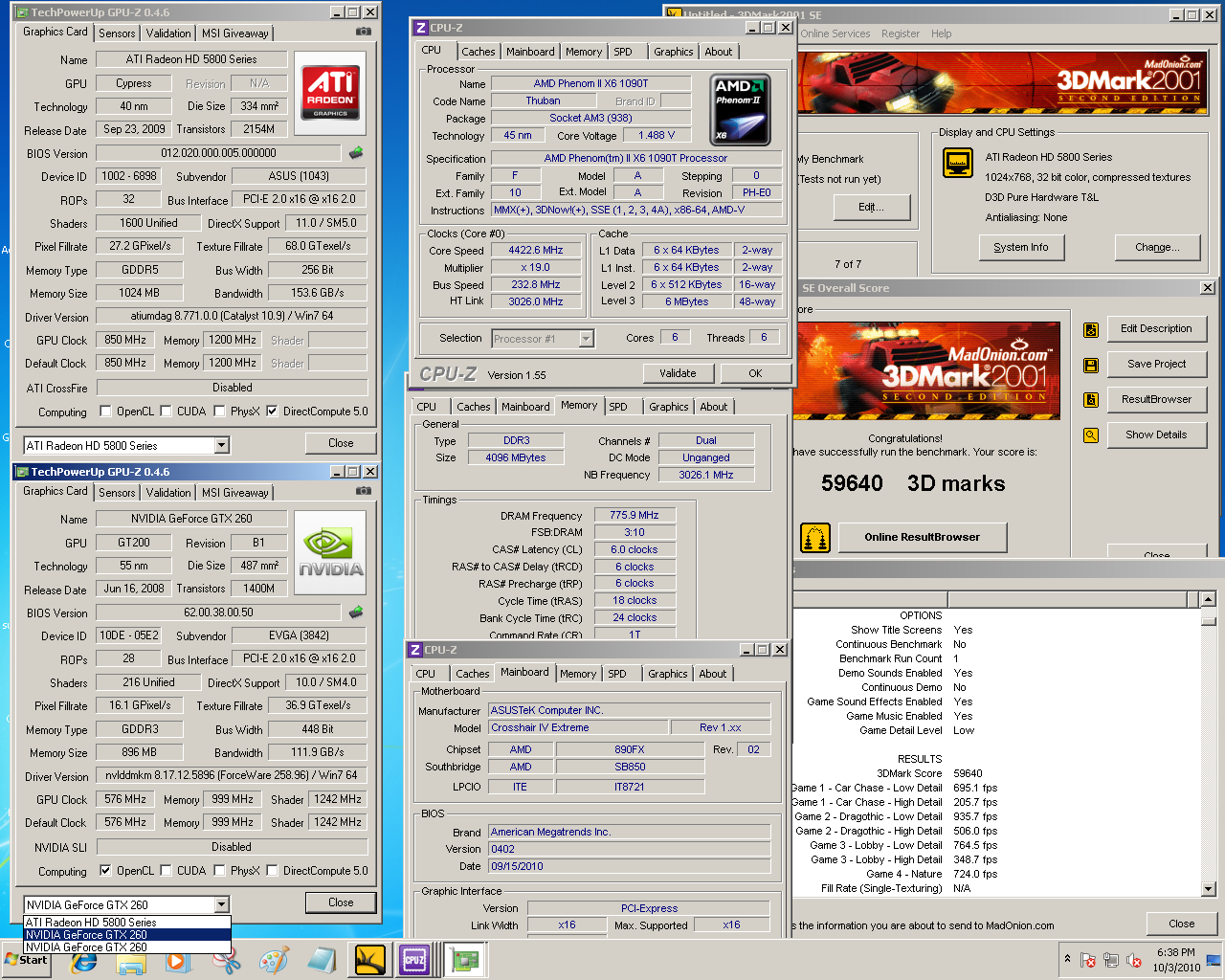Show hidden tray icons arrow
Image resolution: width=1225 pixels, height=980 pixels.
click(1067, 959)
